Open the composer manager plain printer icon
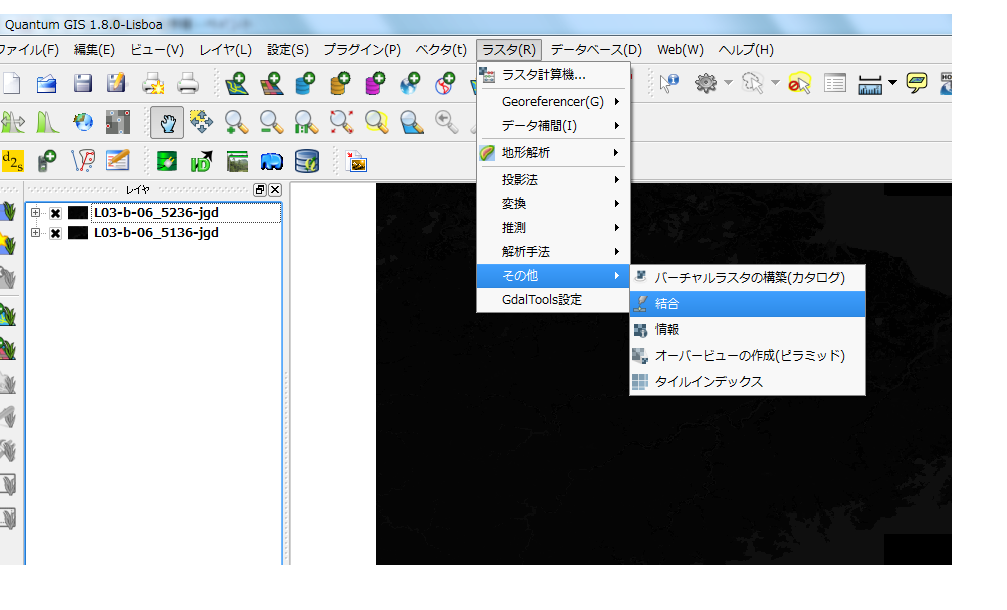The width and height of the screenshot is (1007, 610). click(x=188, y=83)
